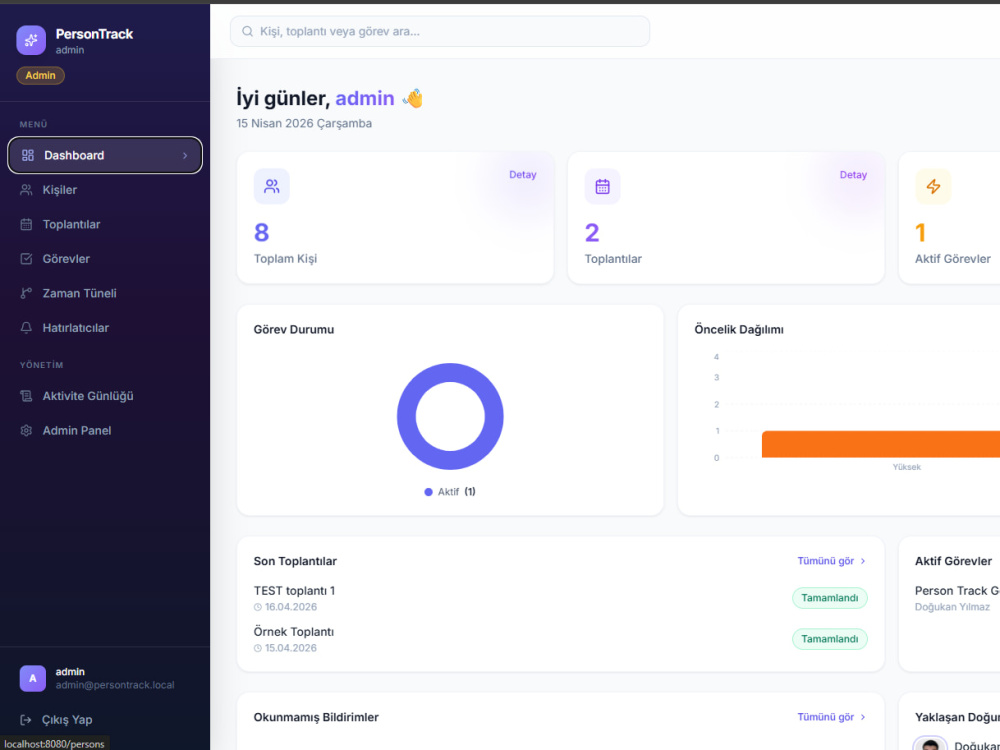Screen dimensions: 1000x750
Task: Go to Toplantılar in the sidebar
Action: (105, 224)
